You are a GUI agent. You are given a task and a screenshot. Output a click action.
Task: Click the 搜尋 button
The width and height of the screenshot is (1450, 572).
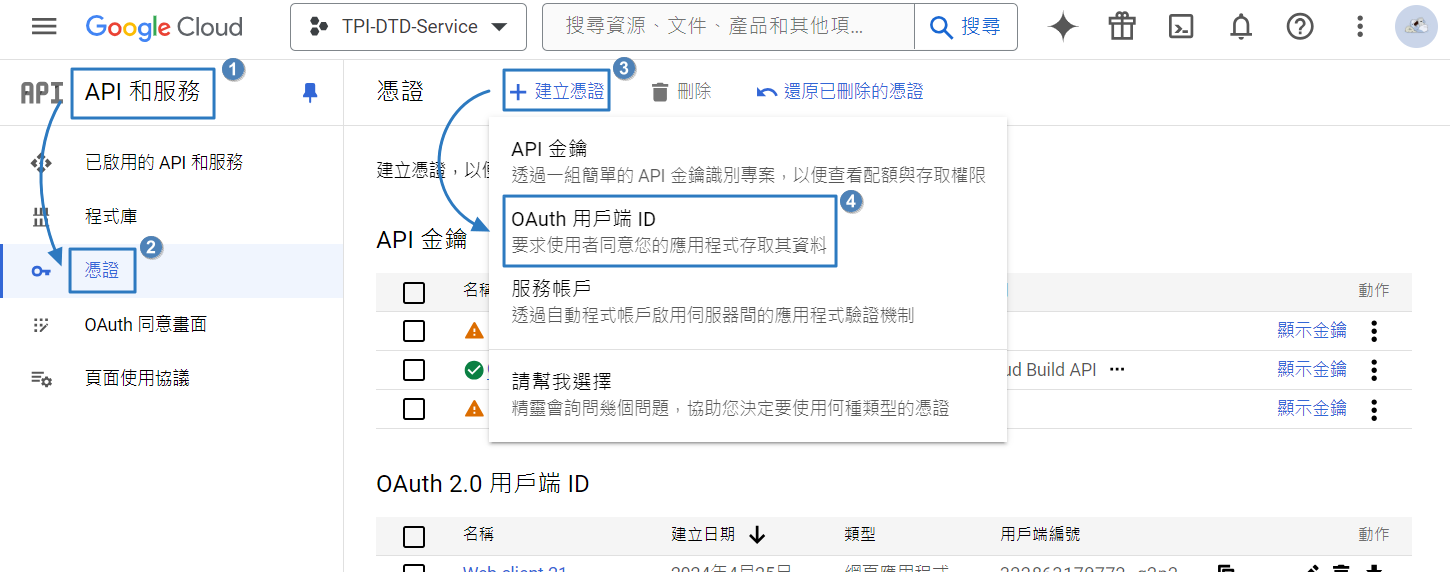[965, 27]
